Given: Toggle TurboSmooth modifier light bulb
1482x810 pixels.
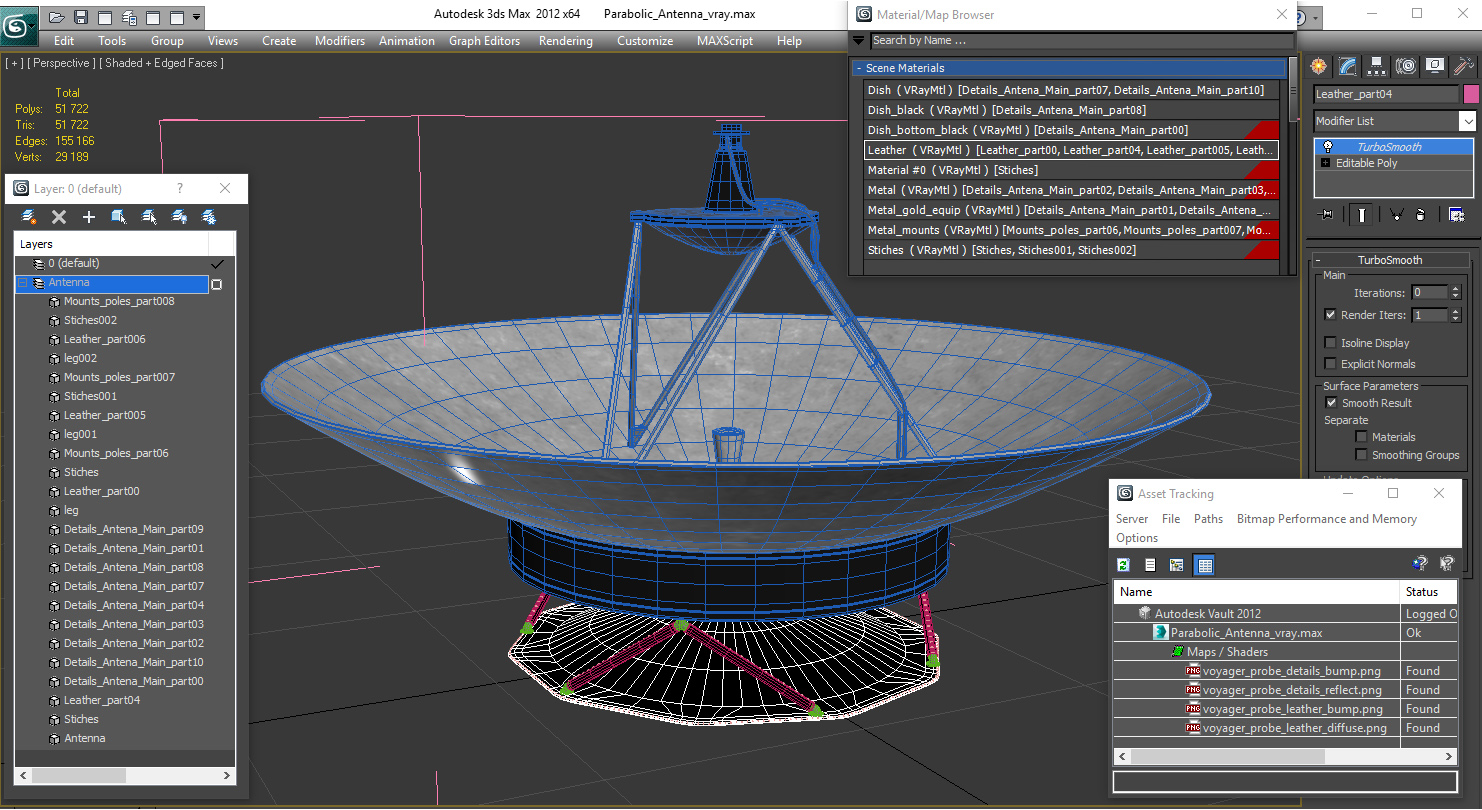Looking at the screenshot, I should 1327,147.
